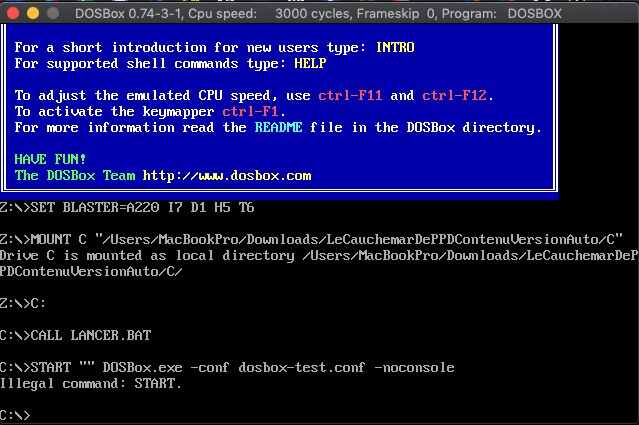Click the green HAVE FUN! text
The width and height of the screenshot is (639, 425).
(50, 159)
